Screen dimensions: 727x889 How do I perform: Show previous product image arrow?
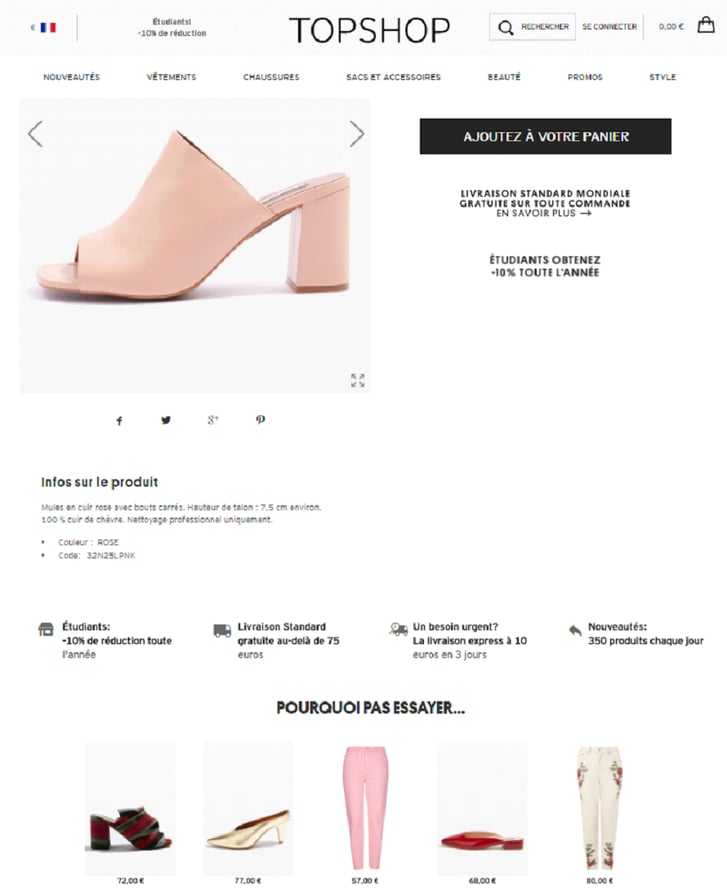point(35,134)
